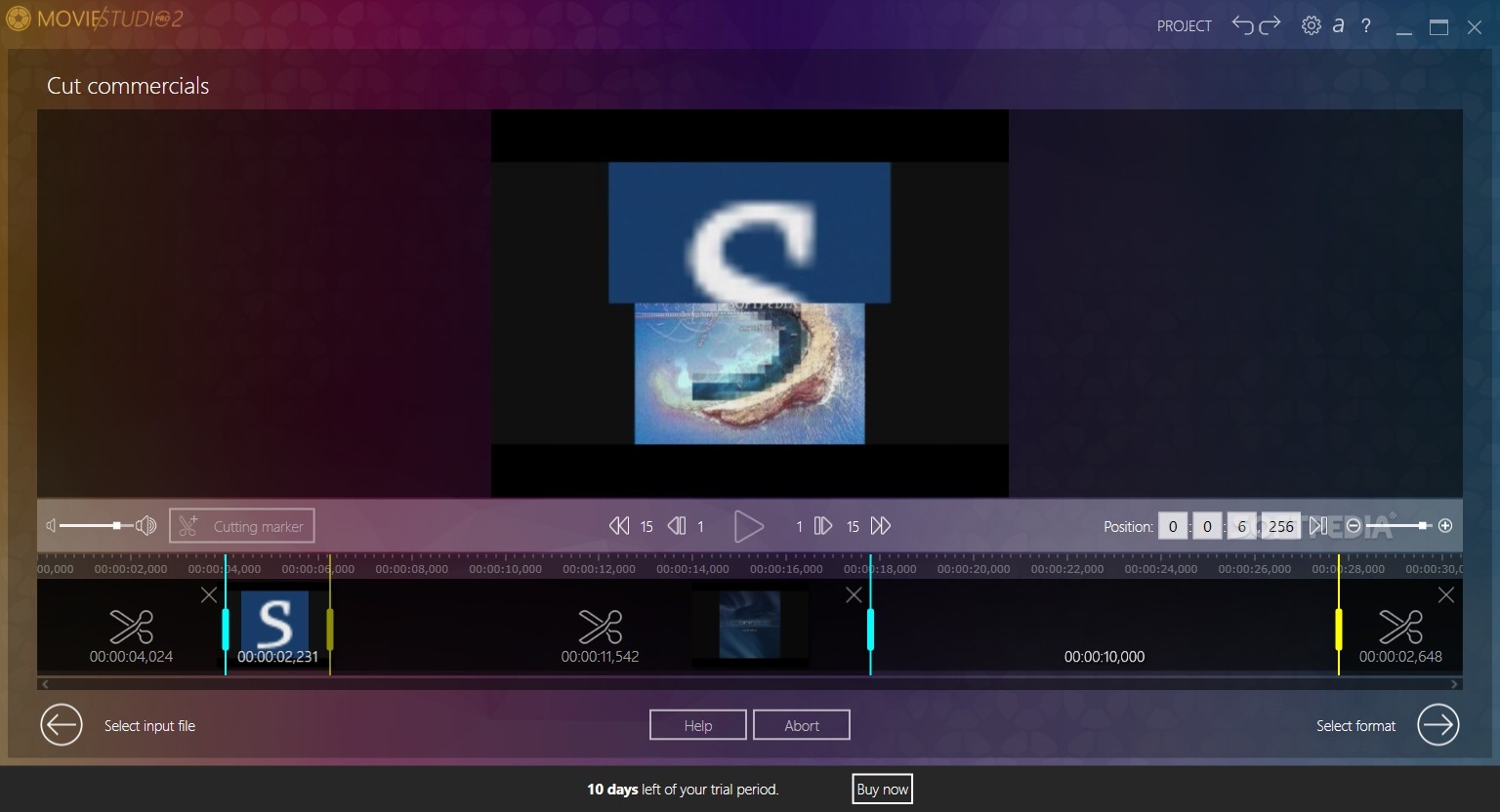Redo the last undone action
Image resolution: width=1500 pixels, height=812 pixels.
pos(1270,25)
